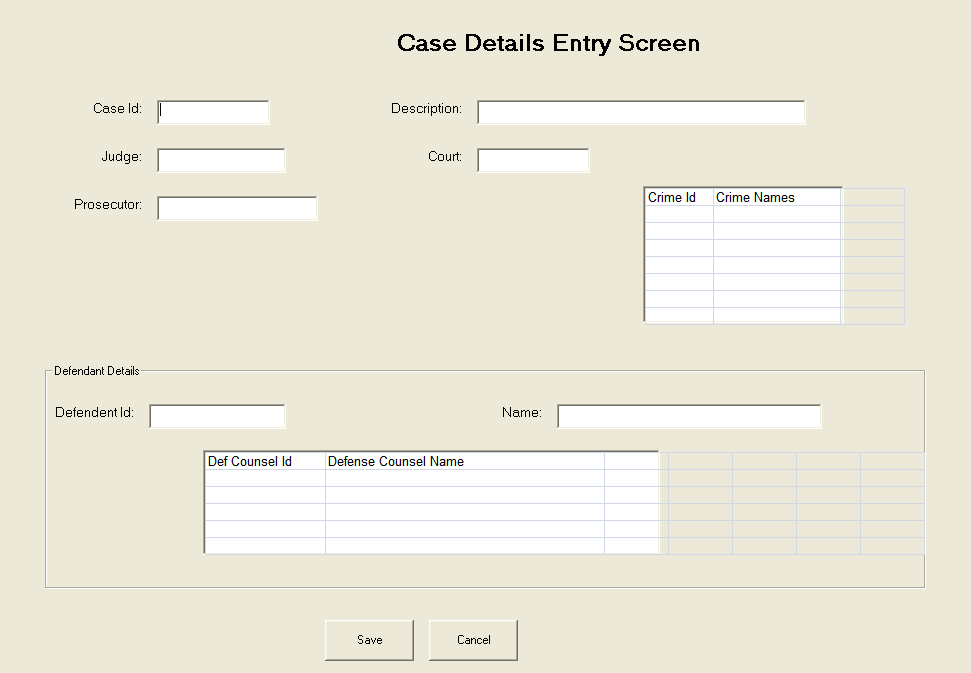Click the Def Counsel Id column header
The image size is (971, 673).
(265, 461)
